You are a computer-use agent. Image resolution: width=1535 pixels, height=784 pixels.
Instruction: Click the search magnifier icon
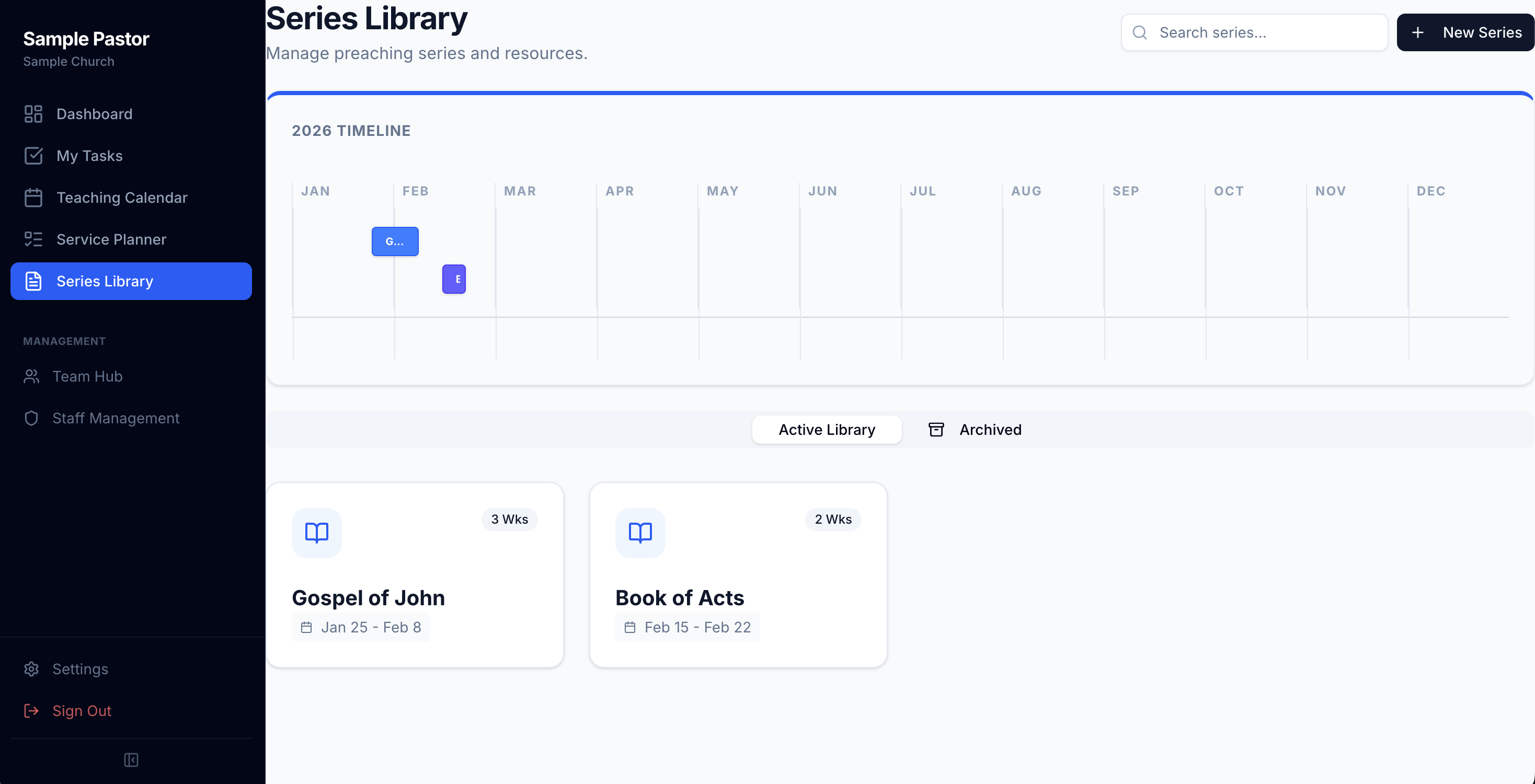(x=1139, y=32)
